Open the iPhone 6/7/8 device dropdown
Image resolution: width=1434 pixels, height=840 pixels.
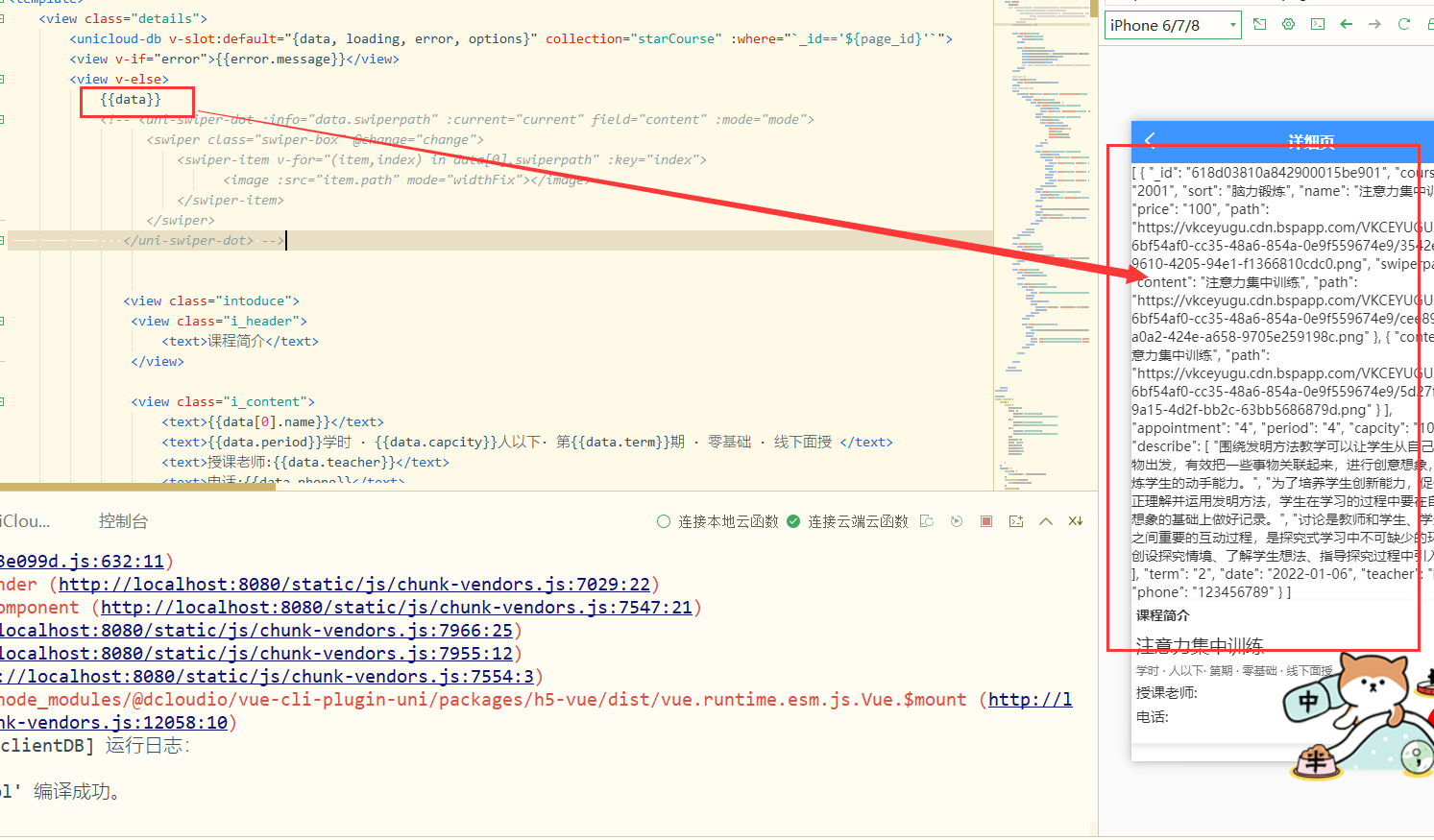(1172, 25)
